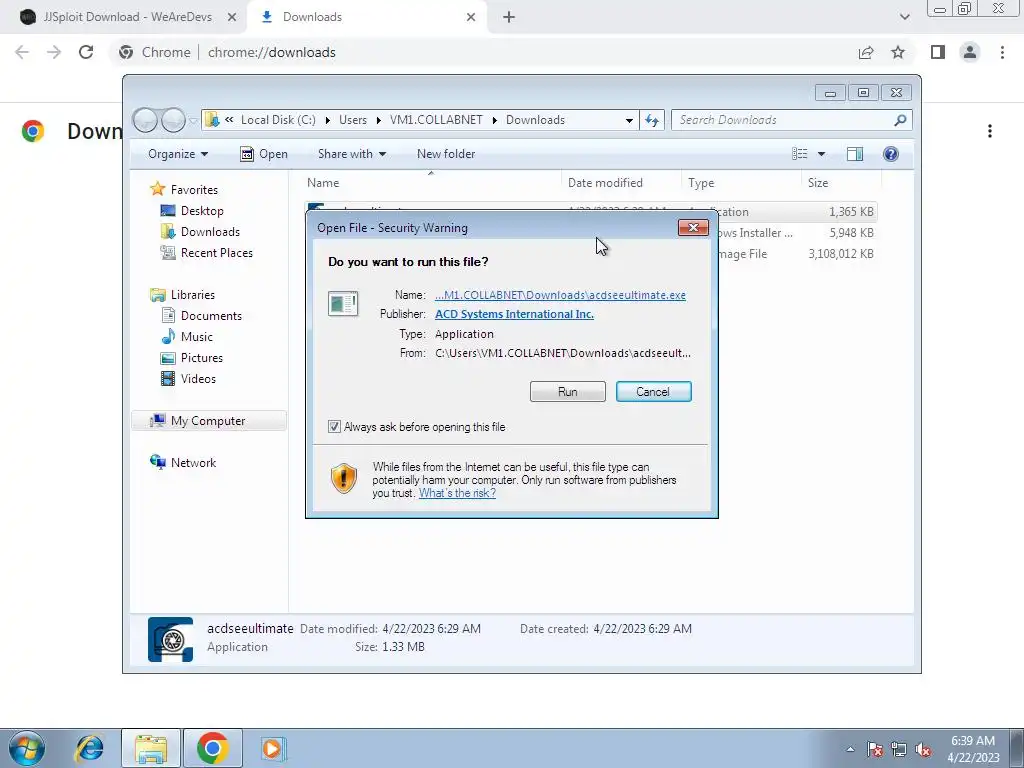Open Desktop in navigation pane

click(202, 211)
